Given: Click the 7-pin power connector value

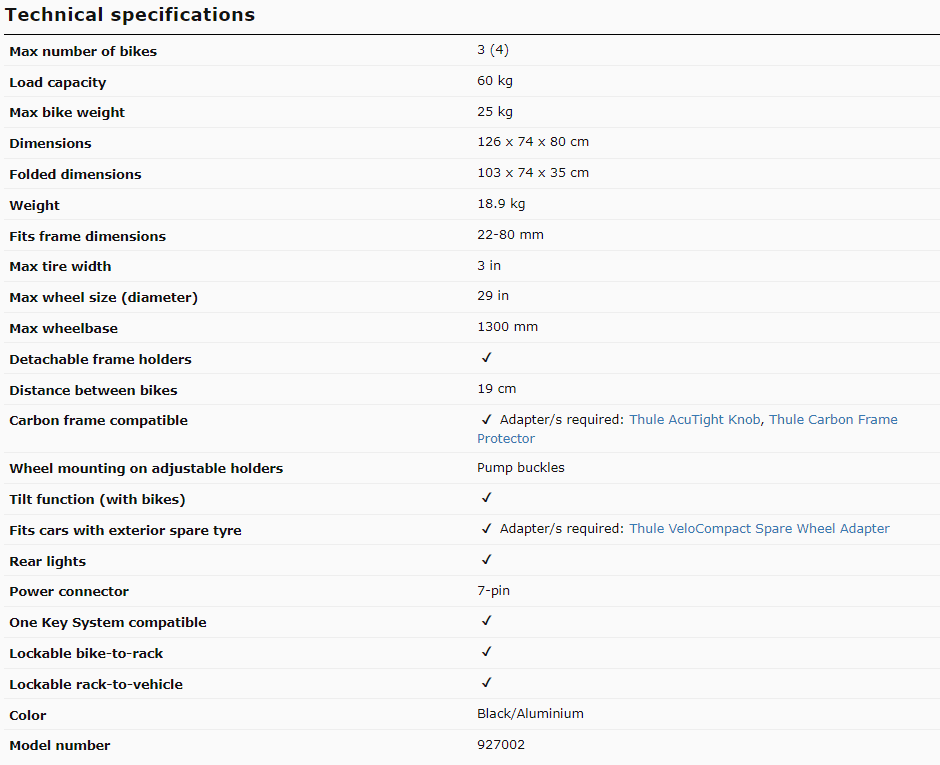Looking at the screenshot, I should (493, 591).
